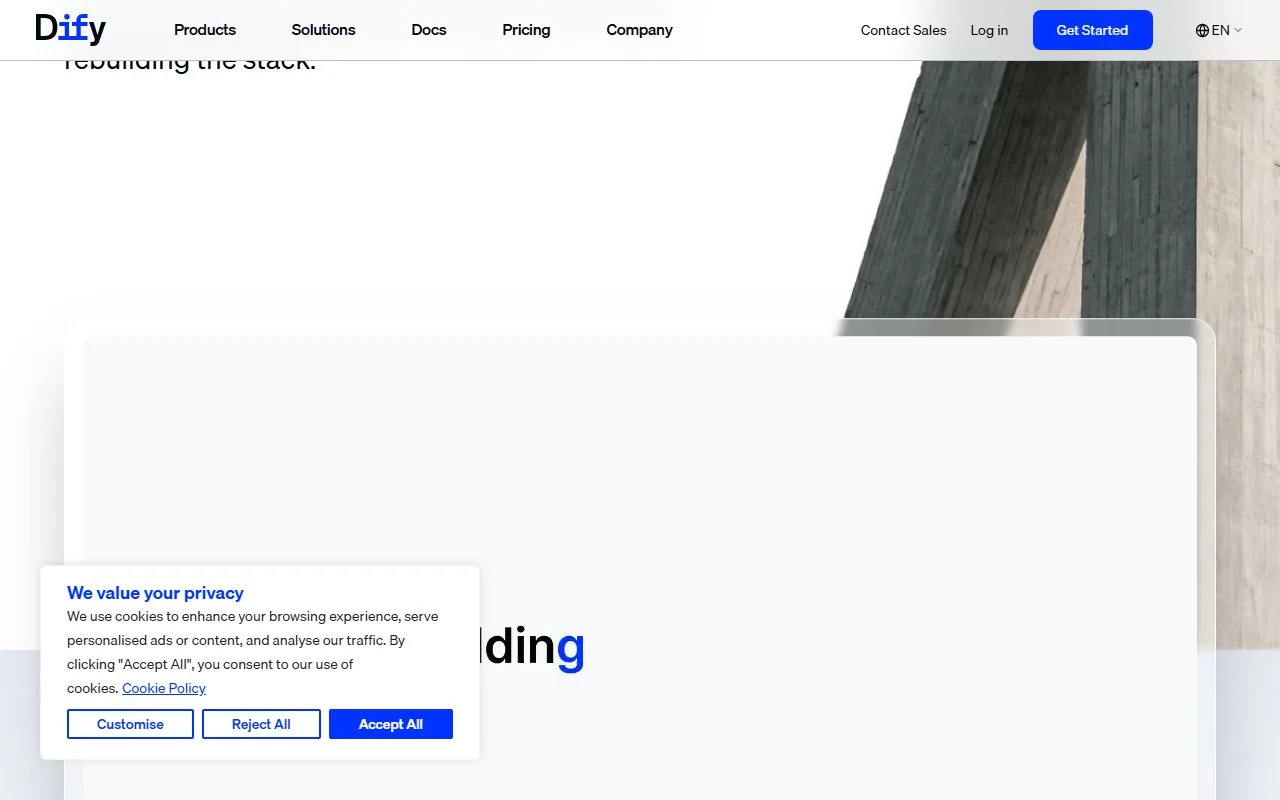Reject all cookies

(x=261, y=724)
